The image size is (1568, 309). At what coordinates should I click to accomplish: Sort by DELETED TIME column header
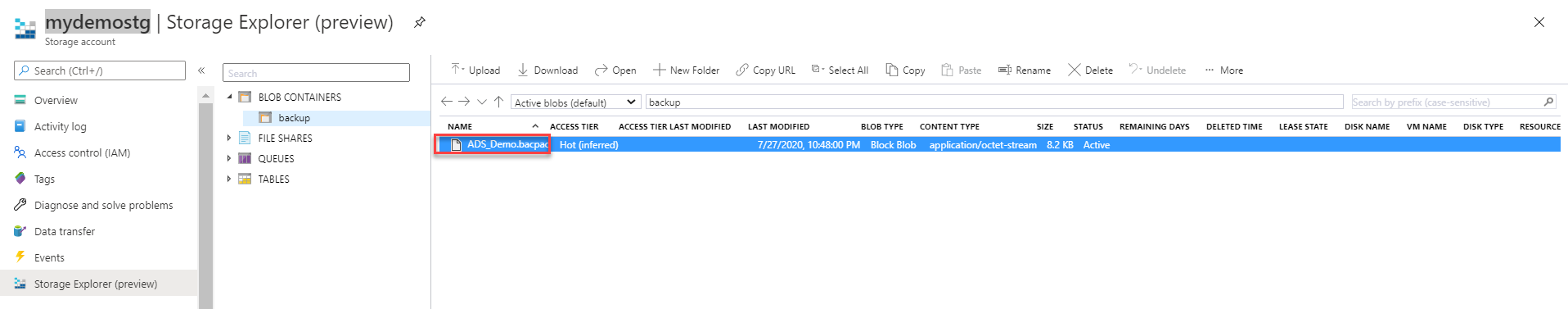click(x=1234, y=126)
